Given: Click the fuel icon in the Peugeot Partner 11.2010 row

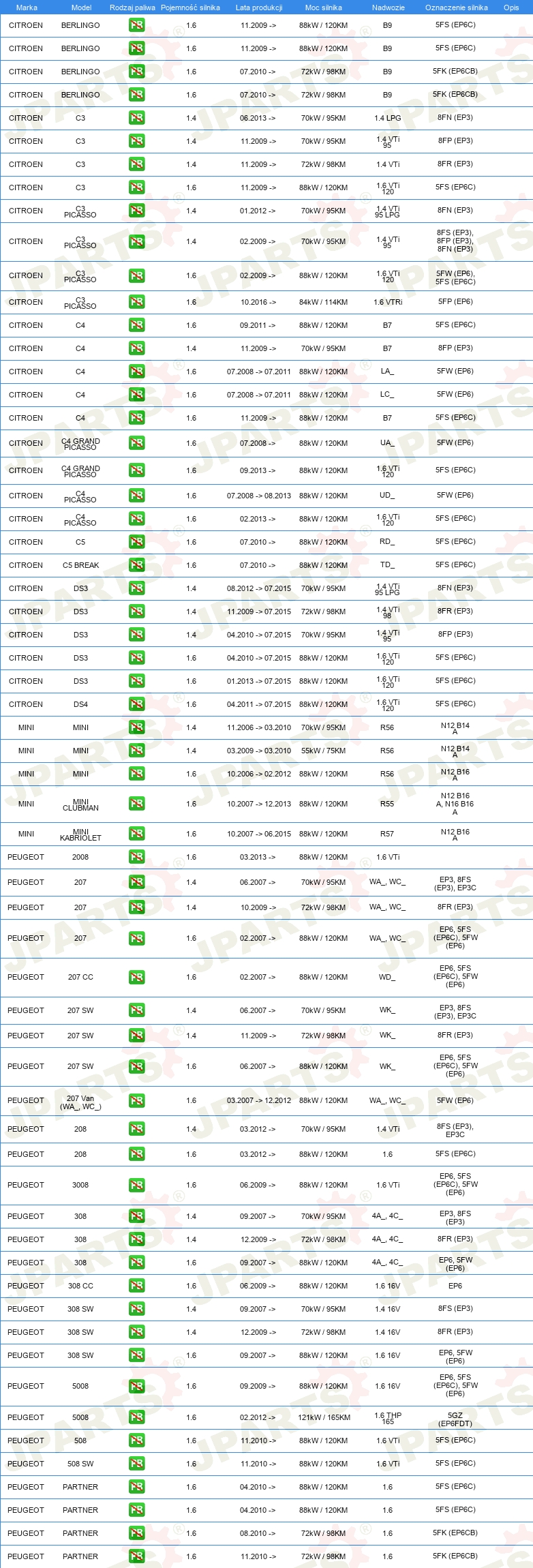Looking at the screenshot, I should click(x=136, y=1556).
